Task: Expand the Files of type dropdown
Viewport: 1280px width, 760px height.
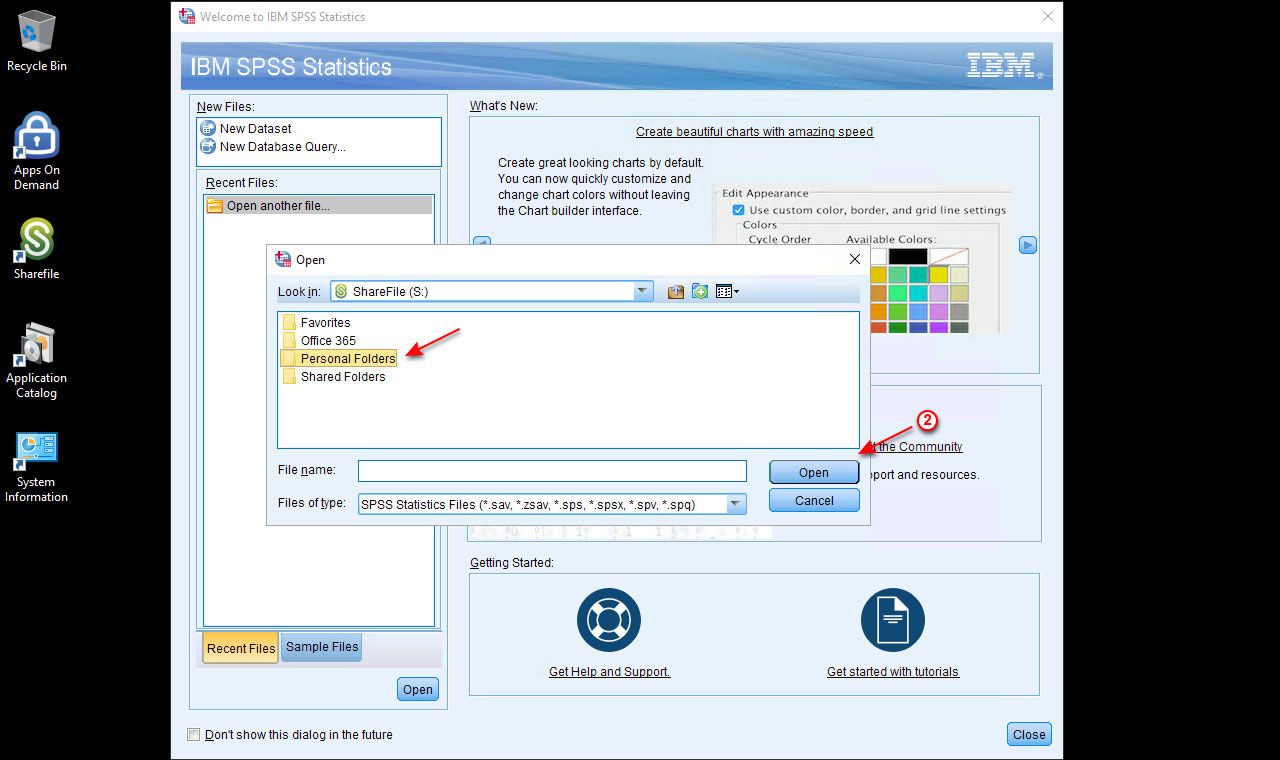Action: pyautogui.click(x=737, y=504)
